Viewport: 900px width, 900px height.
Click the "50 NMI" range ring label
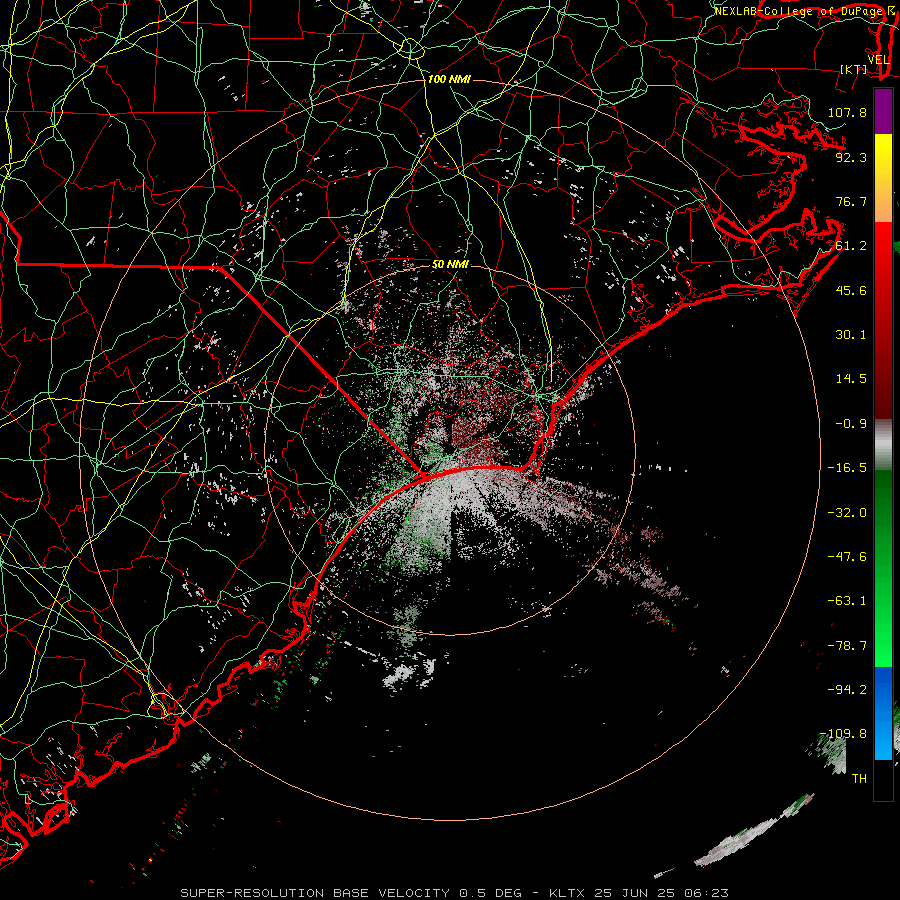450,264
